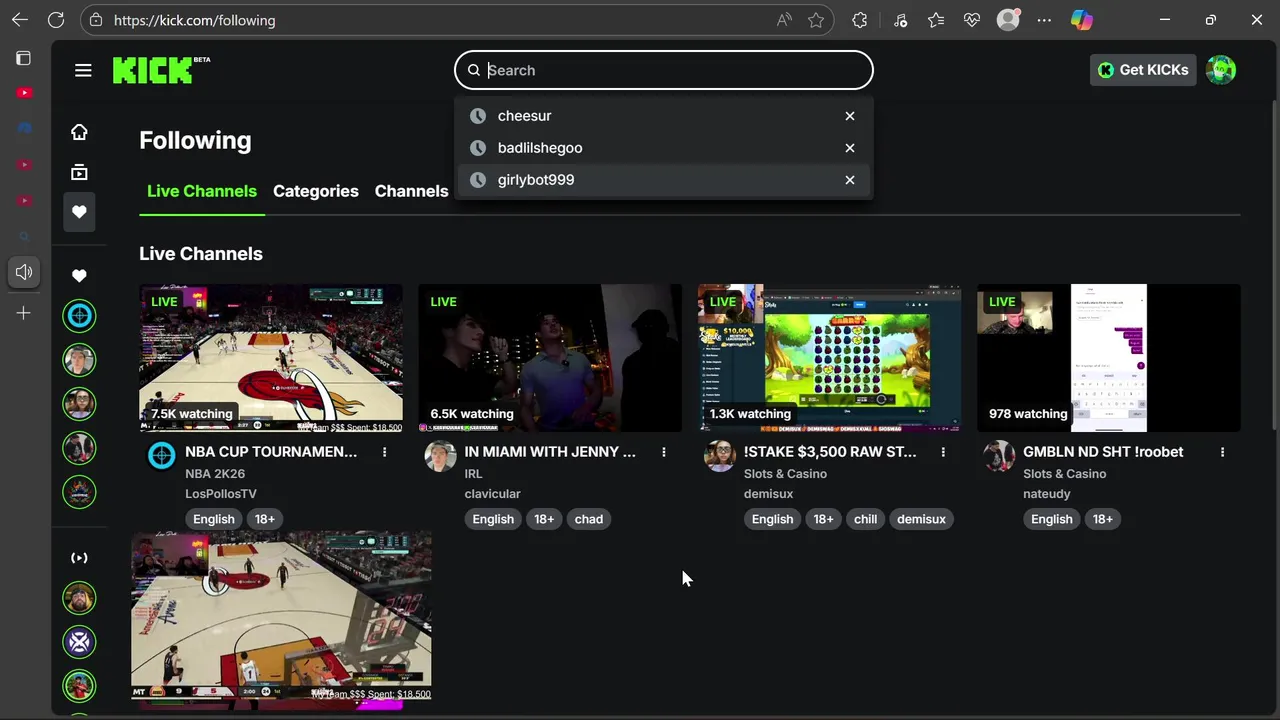Open the recommended broadcast icon in sidebar
The height and width of the screenshot is (720, 1280).
79,558
